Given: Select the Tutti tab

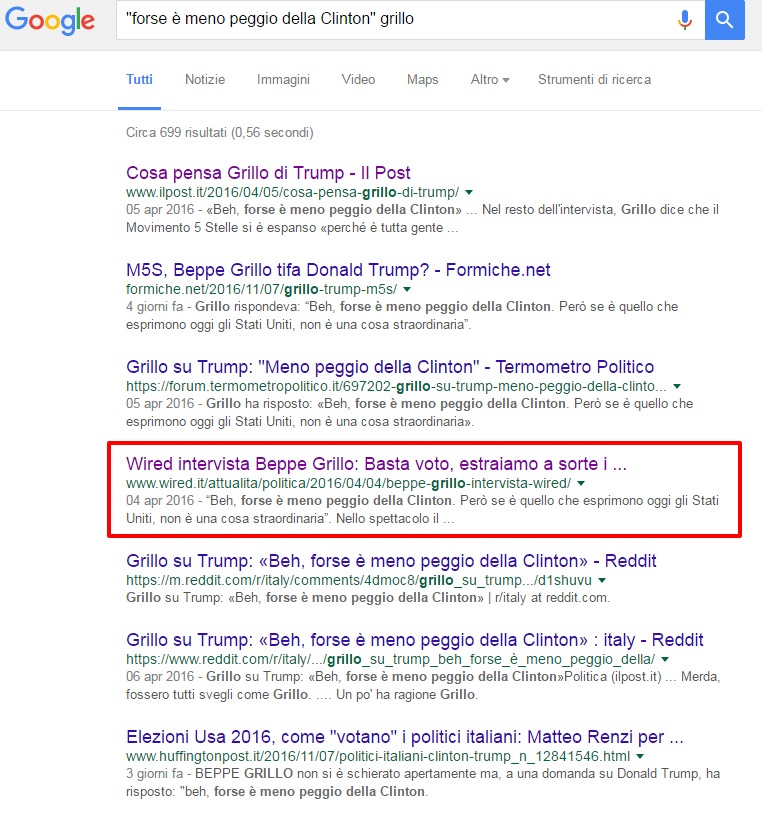Looking at the screenshot, I should (x=139, y=80).
